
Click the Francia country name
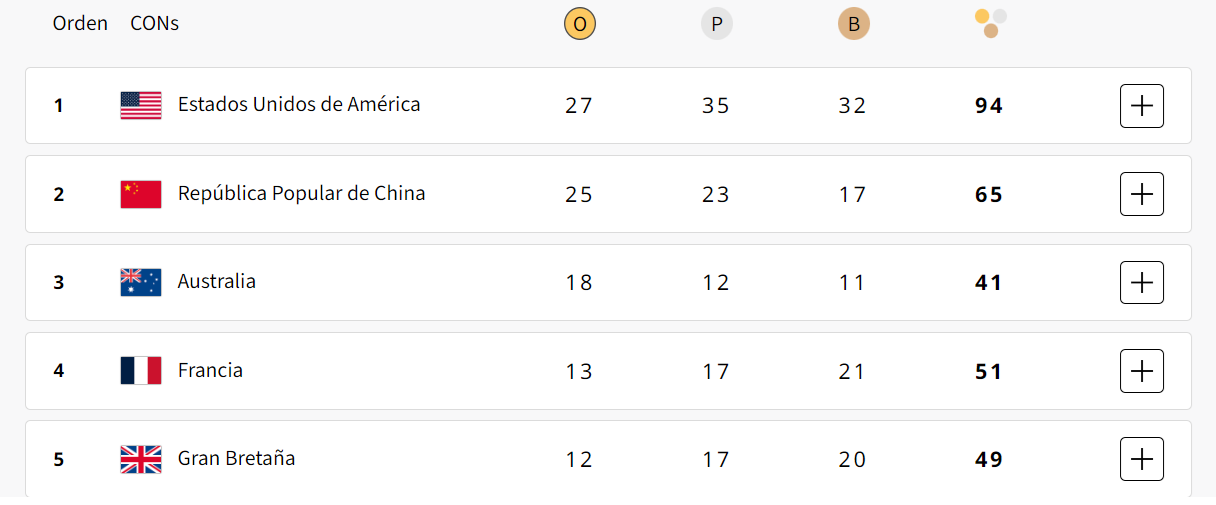(x=210, y=370)
